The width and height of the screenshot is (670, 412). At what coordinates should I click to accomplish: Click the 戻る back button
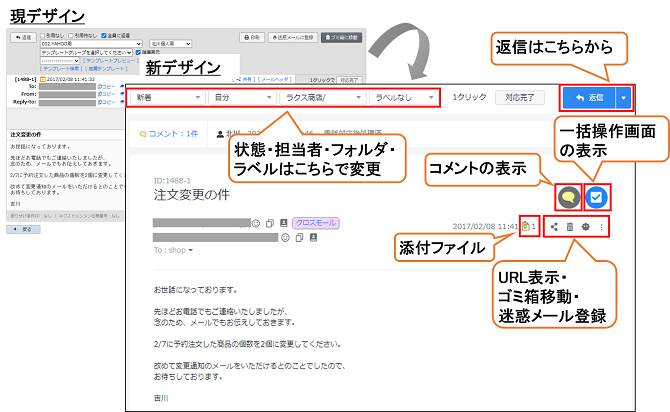24,230
